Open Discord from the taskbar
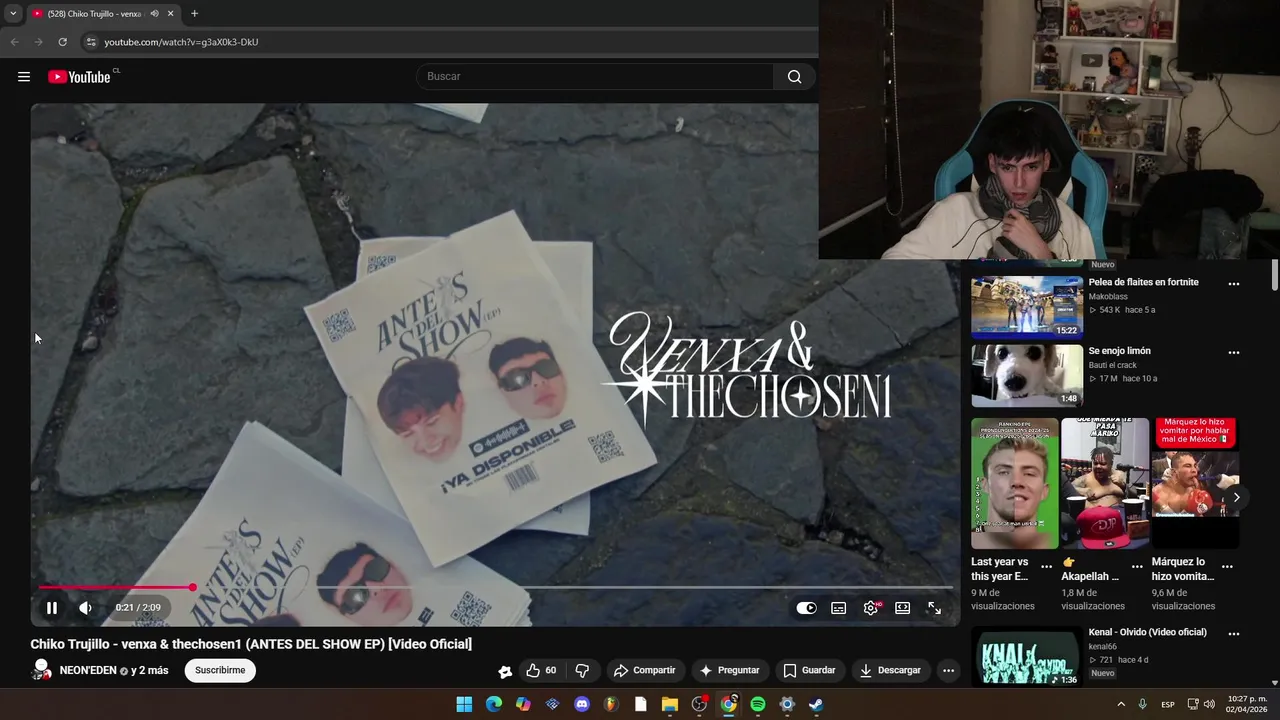This screenshot has width=1280, height=720. pos(582,704)
